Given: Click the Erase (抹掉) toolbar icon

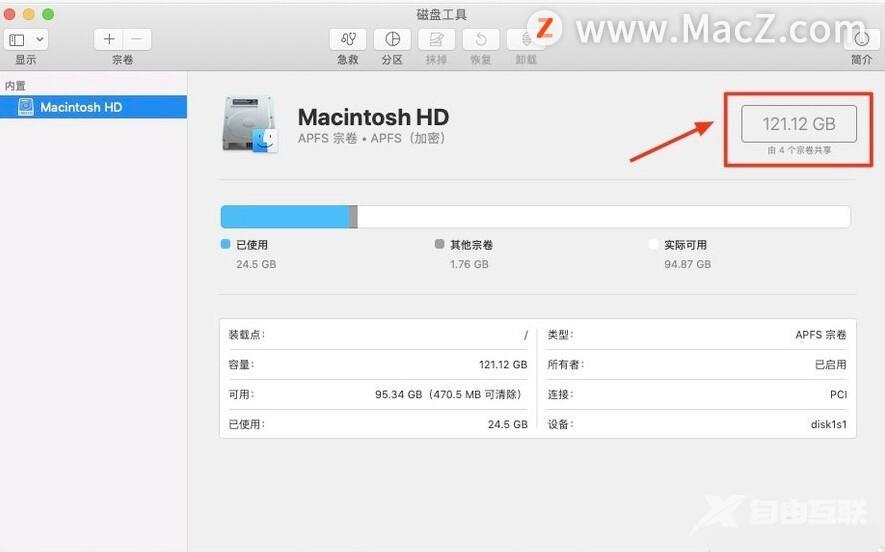Looking at the screenshot, I should [x=436, y=40].
